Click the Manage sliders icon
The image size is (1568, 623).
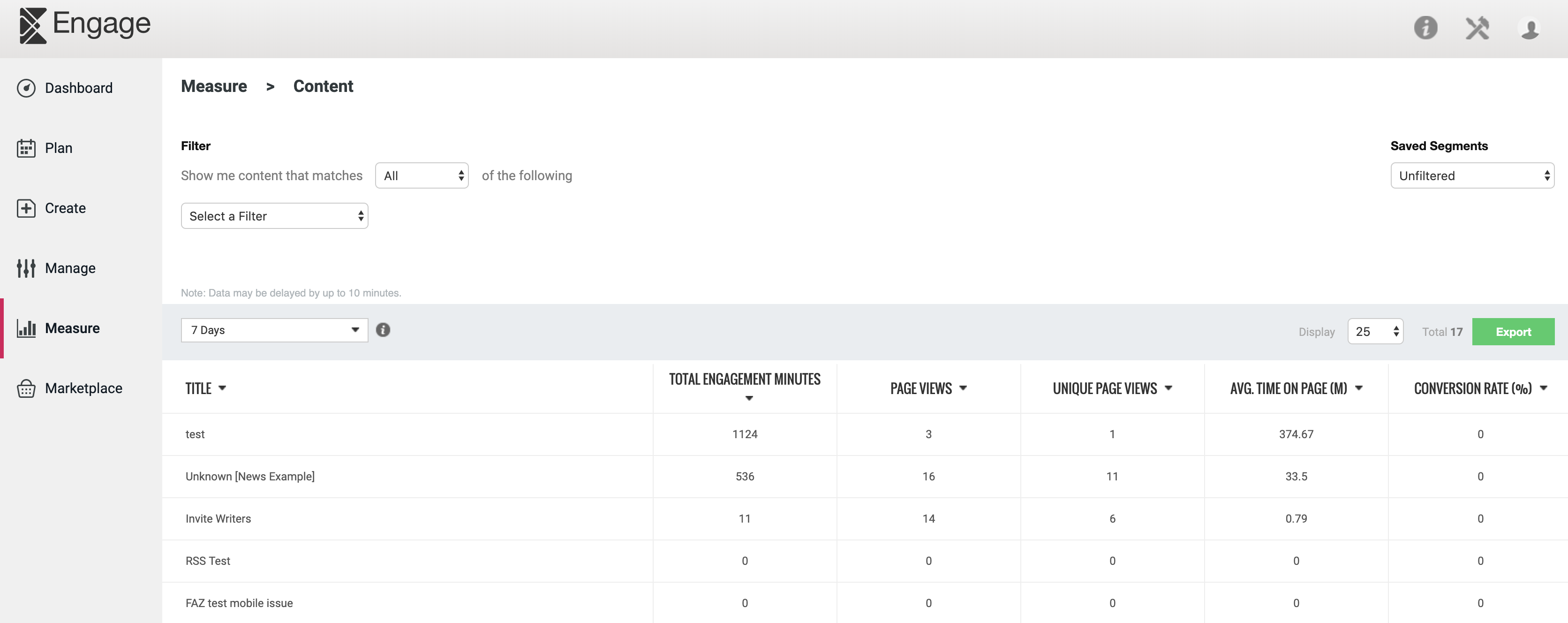click(26, 268)
